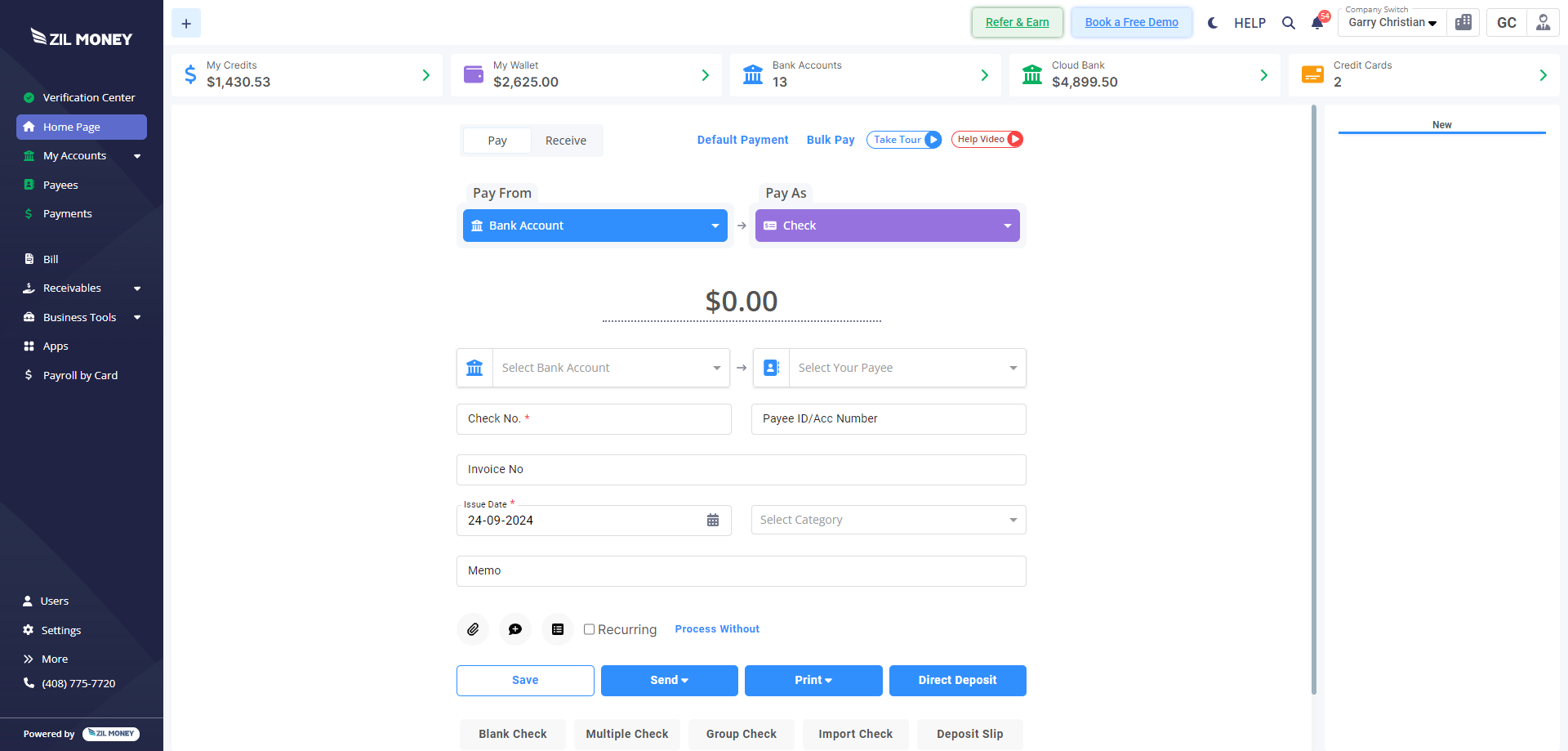This screenshot has height=751, width=1568.
Task: Click the attachment paperclip icon
Action: (473, 629)
